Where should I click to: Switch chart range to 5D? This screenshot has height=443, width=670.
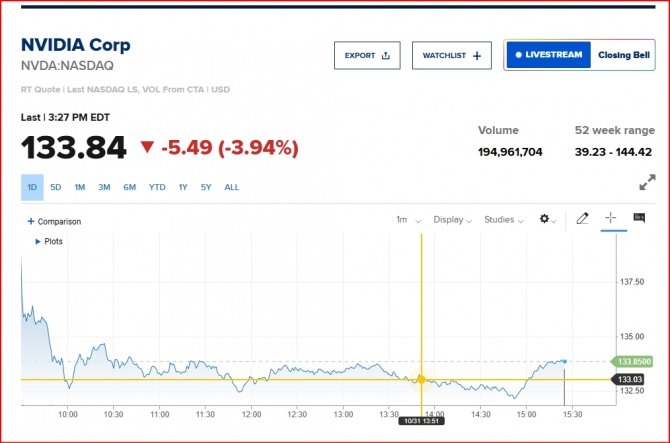pos(56,187)
